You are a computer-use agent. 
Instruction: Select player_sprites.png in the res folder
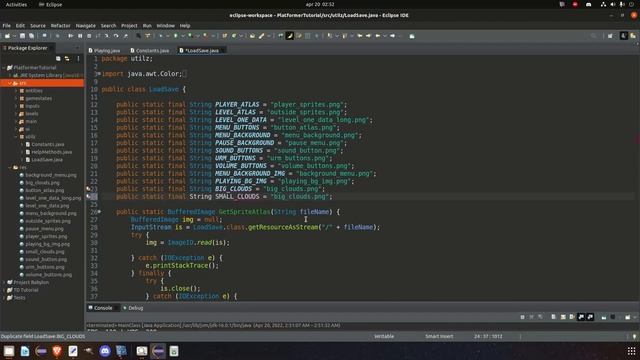tap(46, 236)
